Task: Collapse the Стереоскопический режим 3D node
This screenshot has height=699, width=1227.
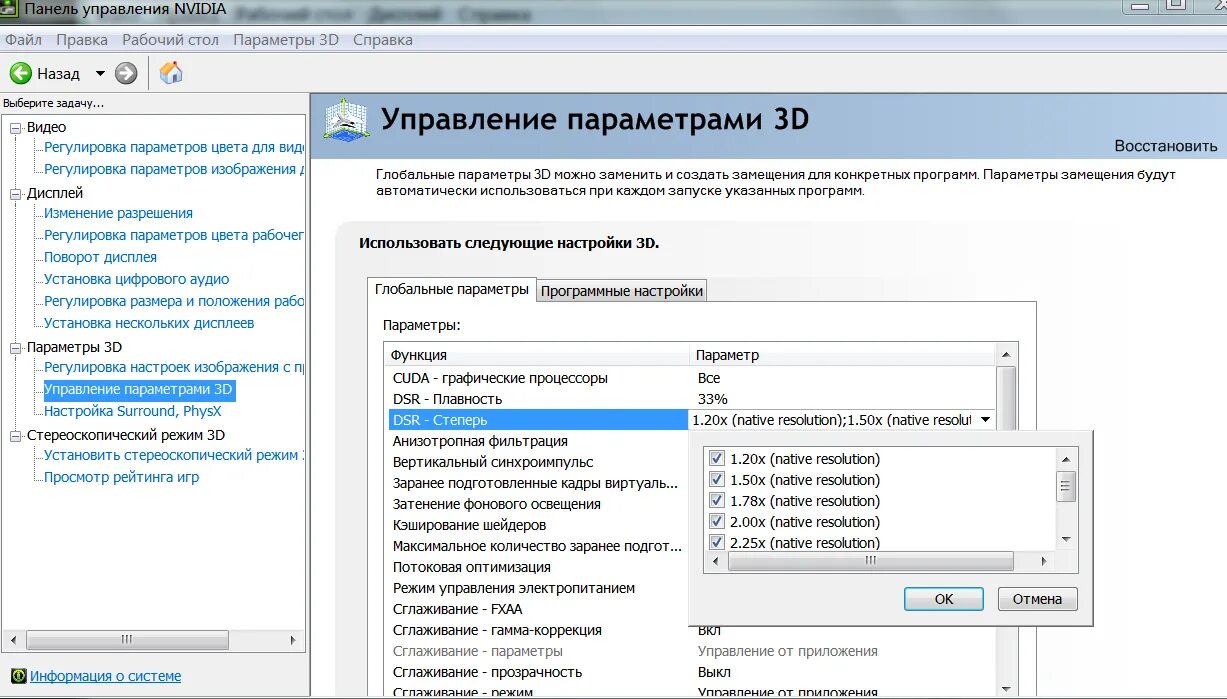Action: [x=15, y=436]
